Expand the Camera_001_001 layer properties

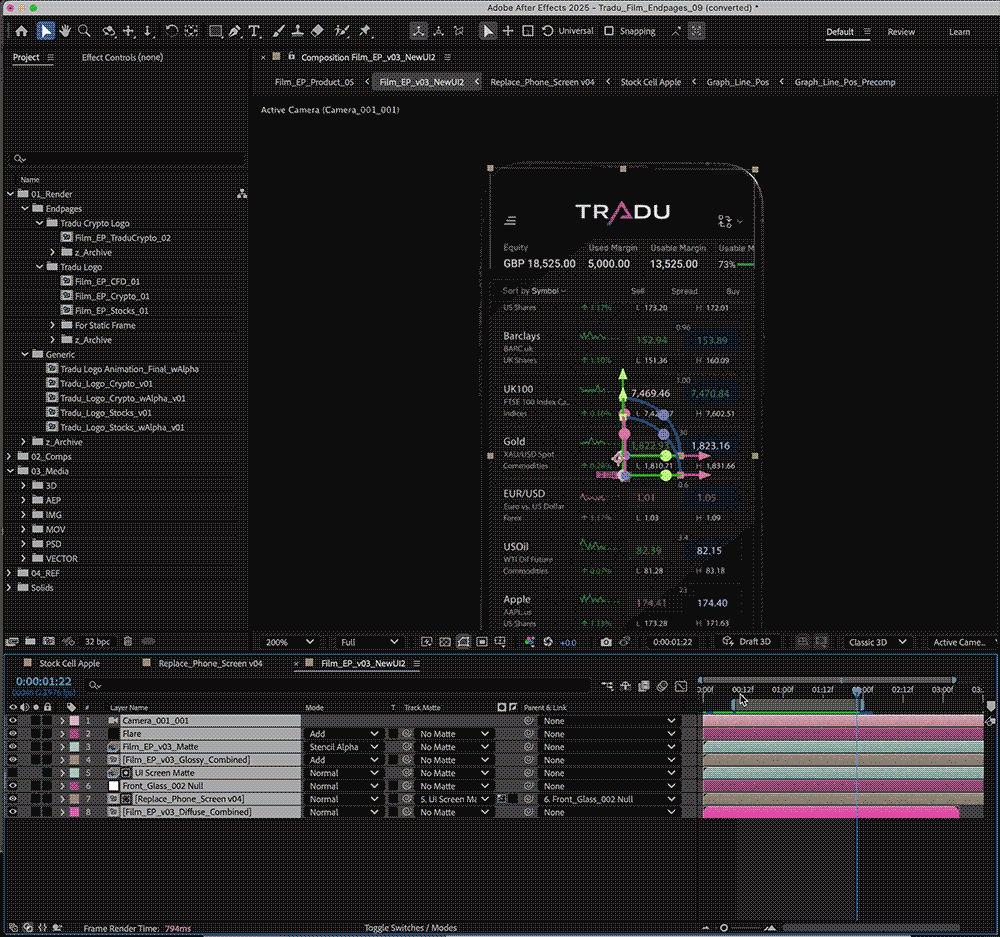click(x=62, y=721)
